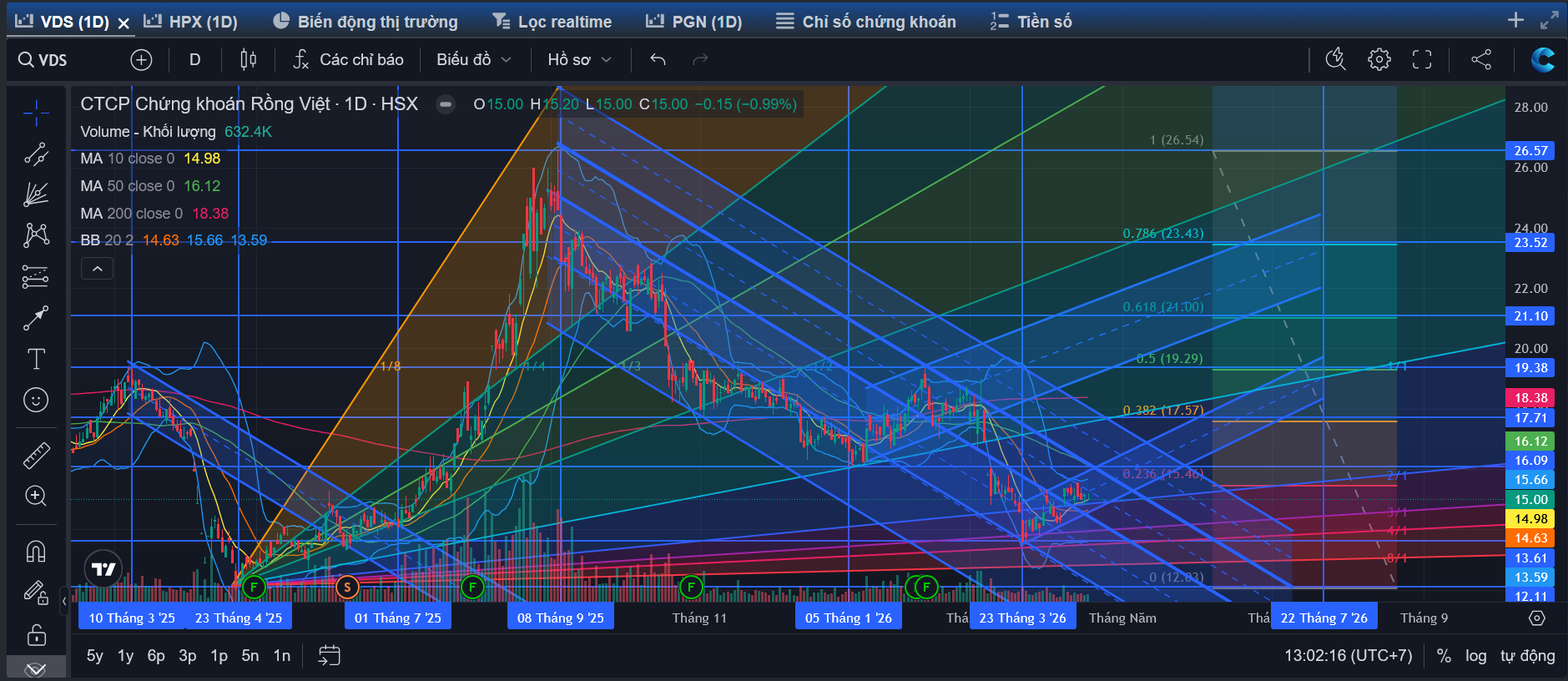Image resolution: width=1568 pixels, height=681 pixels.
Task: Switch to the PGN (1D) tab
Action: click(x=694, y=22)
